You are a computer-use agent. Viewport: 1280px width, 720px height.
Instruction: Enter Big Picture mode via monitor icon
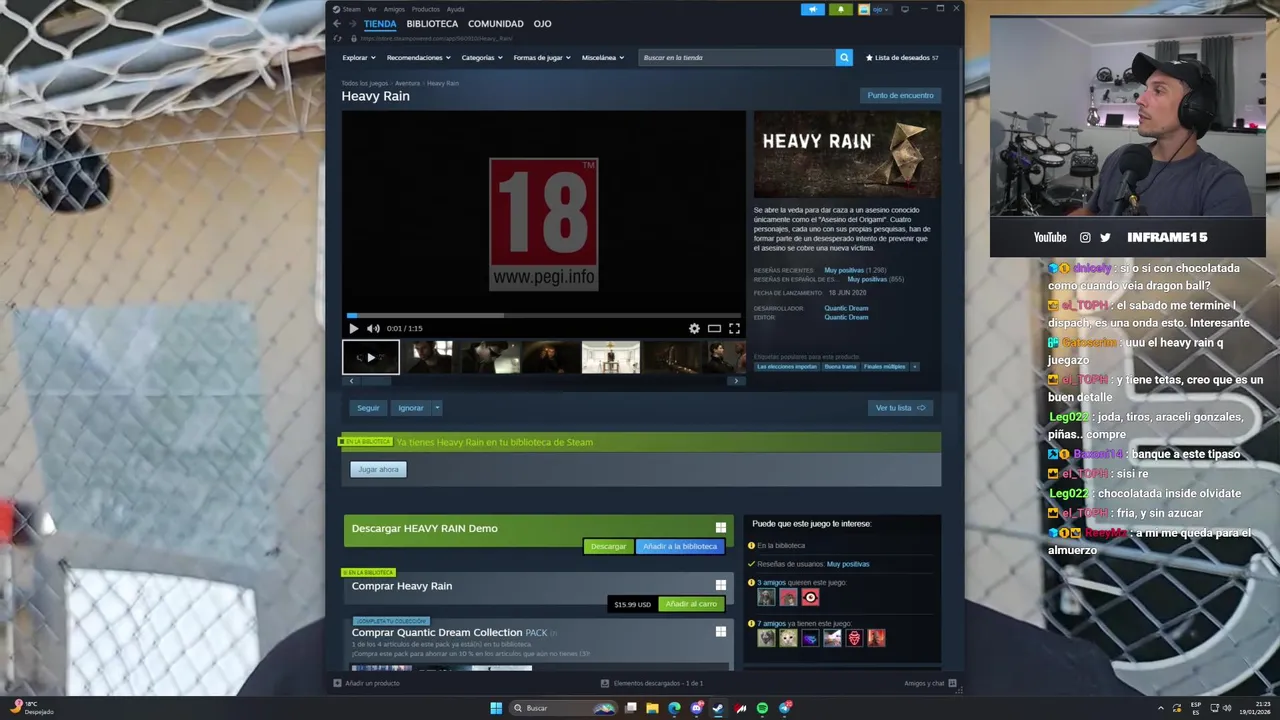tap(904, 9)
